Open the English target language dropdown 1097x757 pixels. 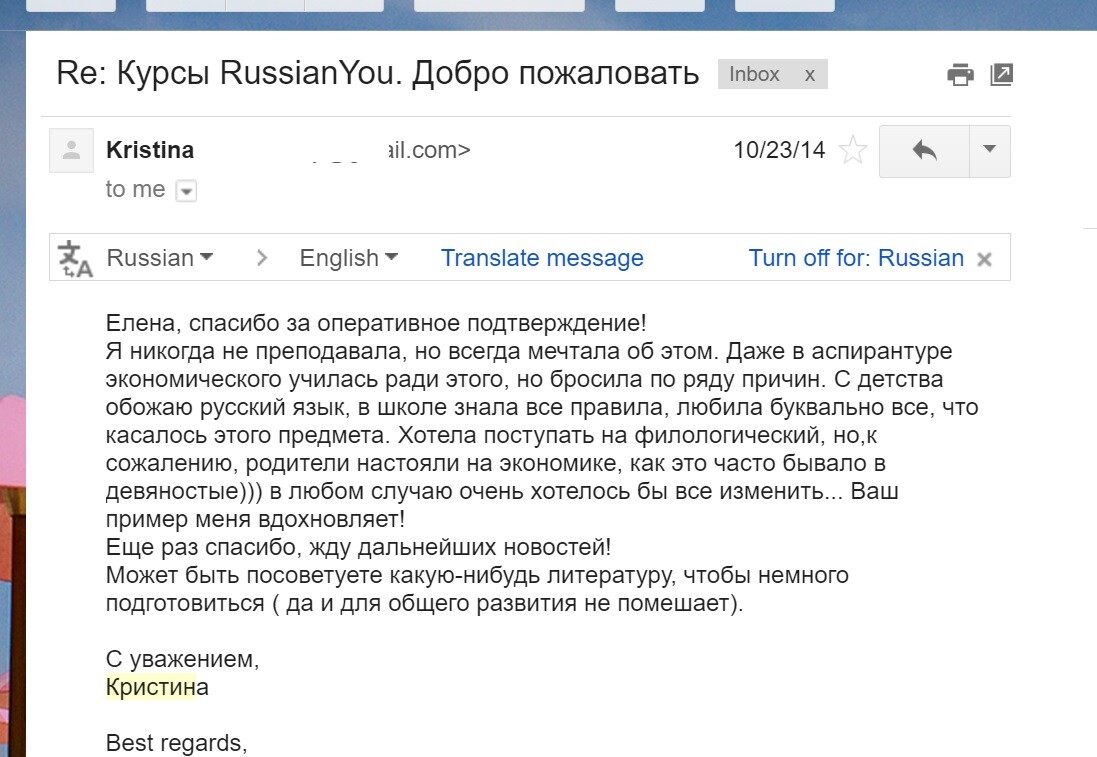tap(348, 257)
